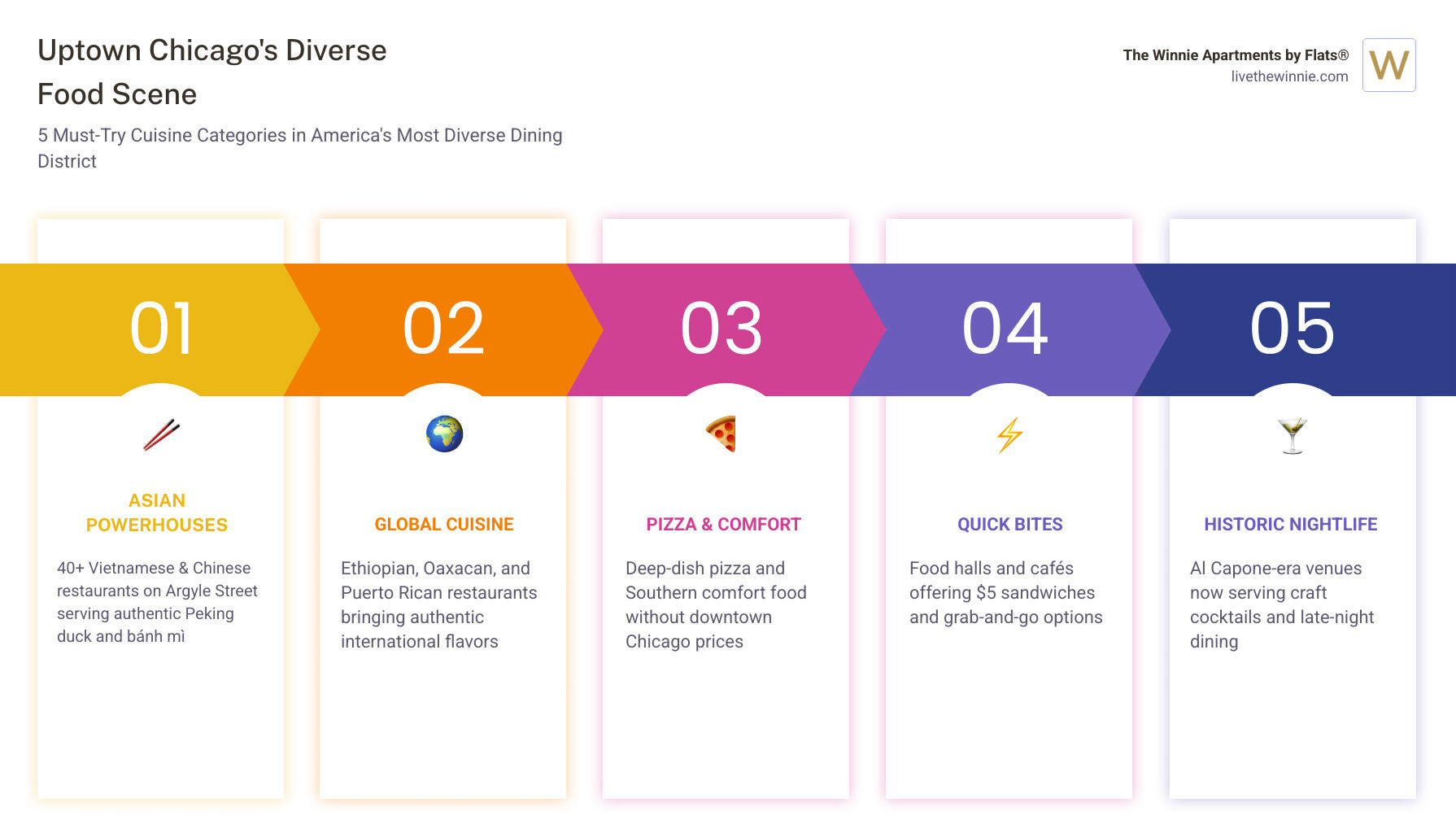Select the orange 02 arrow segment
Image resolution: width=1456 pixels, height=833 pixels.
tap(444, 329)
